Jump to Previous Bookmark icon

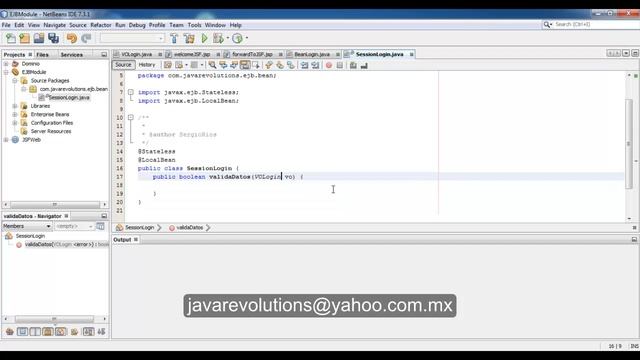point(269,65)
